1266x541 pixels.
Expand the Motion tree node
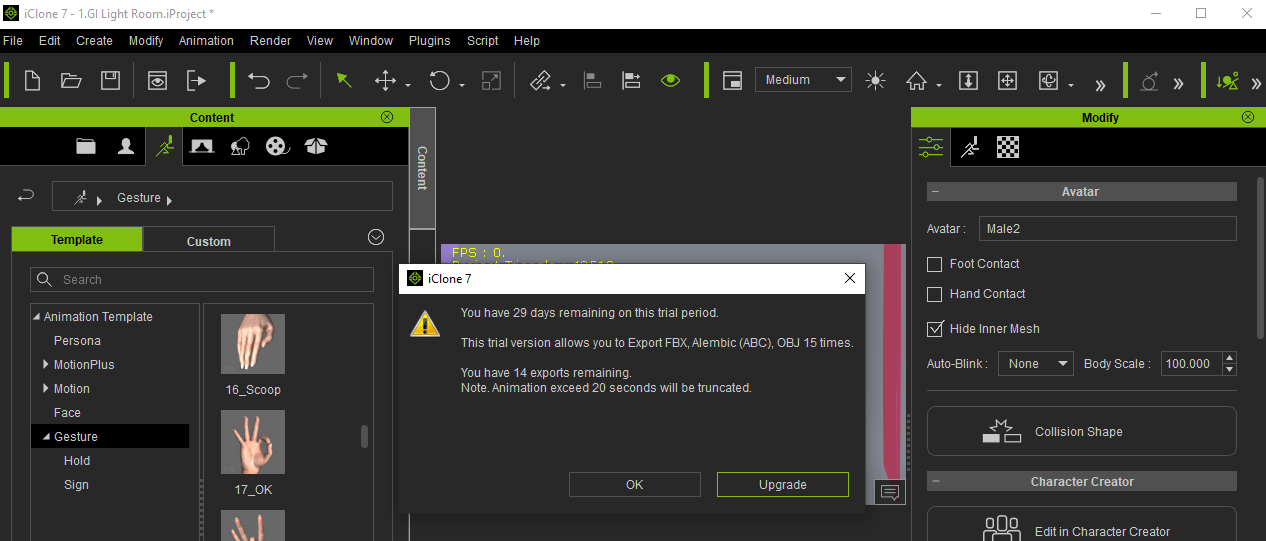coord(46,389)
